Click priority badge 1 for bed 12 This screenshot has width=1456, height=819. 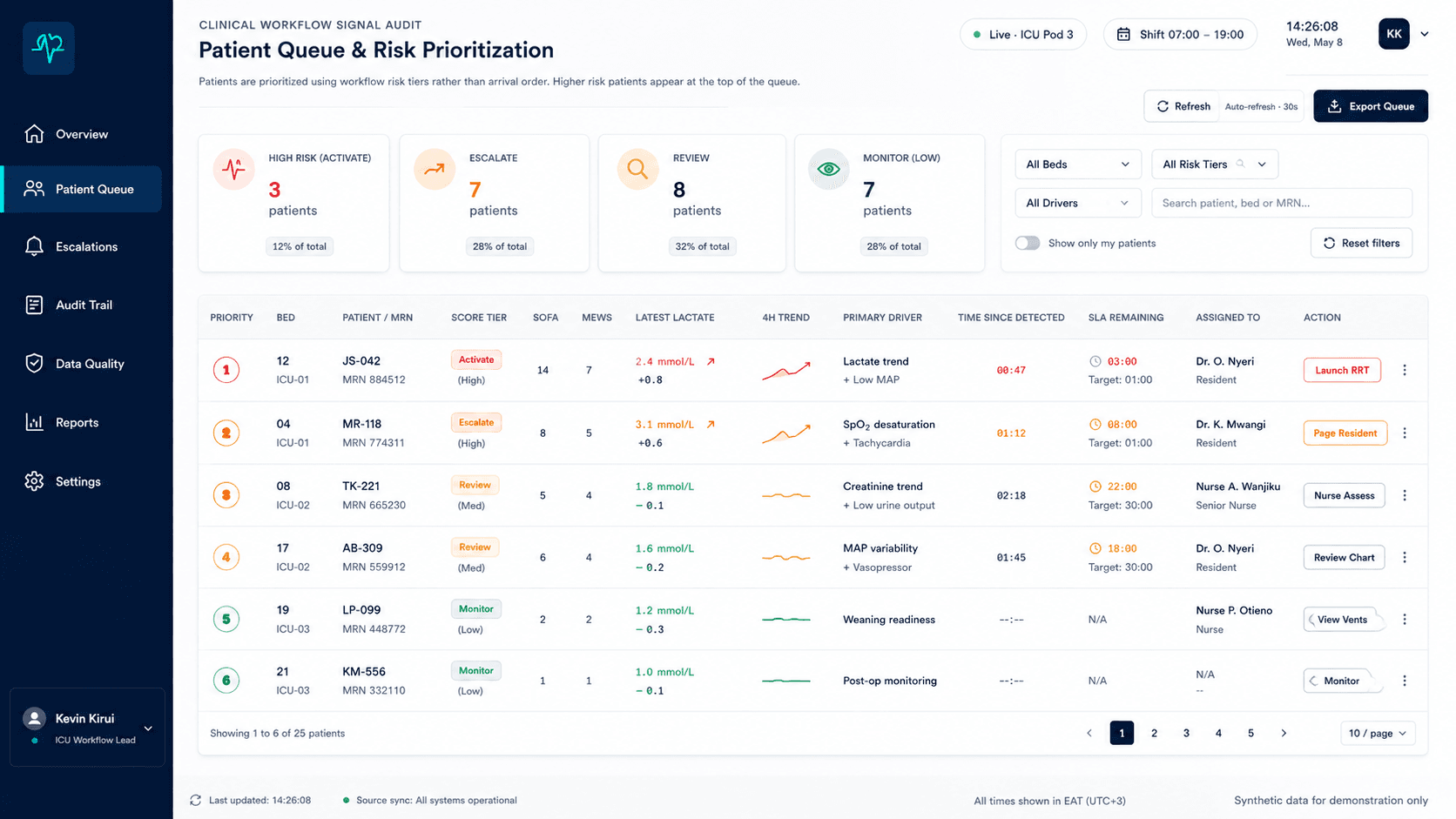226,370
